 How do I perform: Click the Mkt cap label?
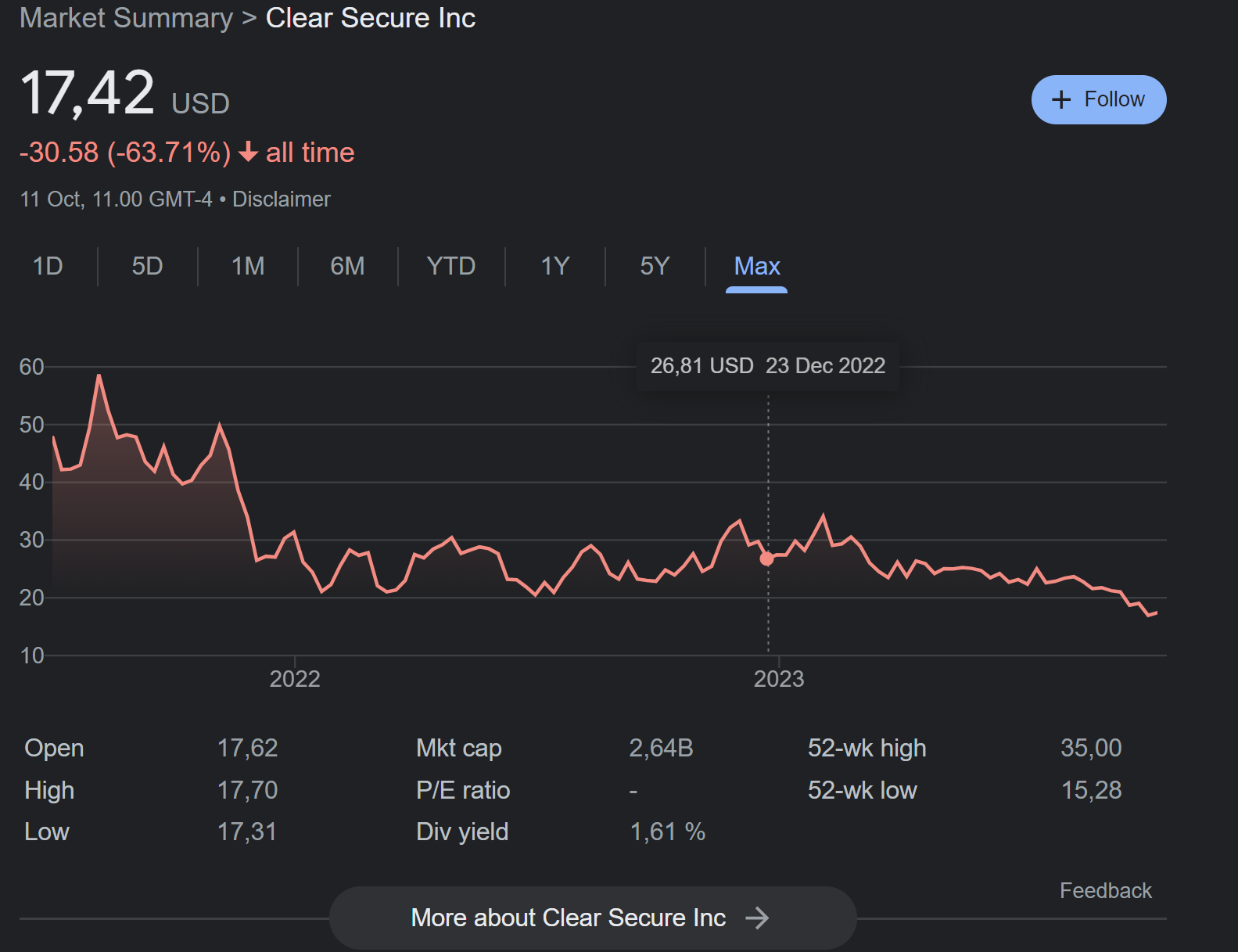tap(458, 748)
